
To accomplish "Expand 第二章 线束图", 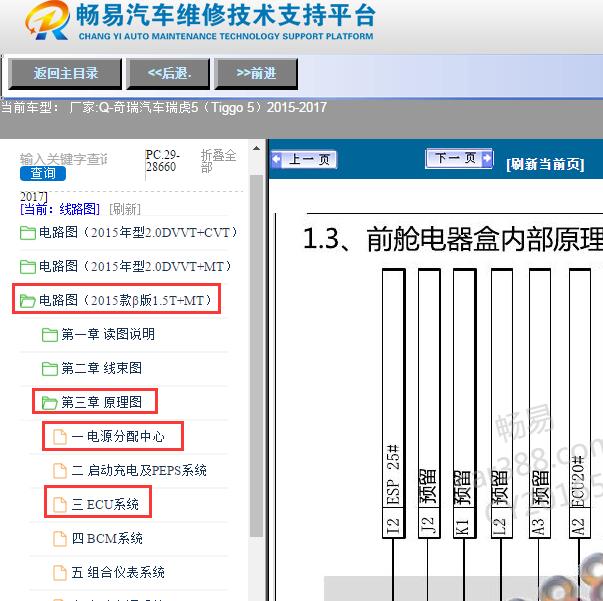I will pos(102,368).
